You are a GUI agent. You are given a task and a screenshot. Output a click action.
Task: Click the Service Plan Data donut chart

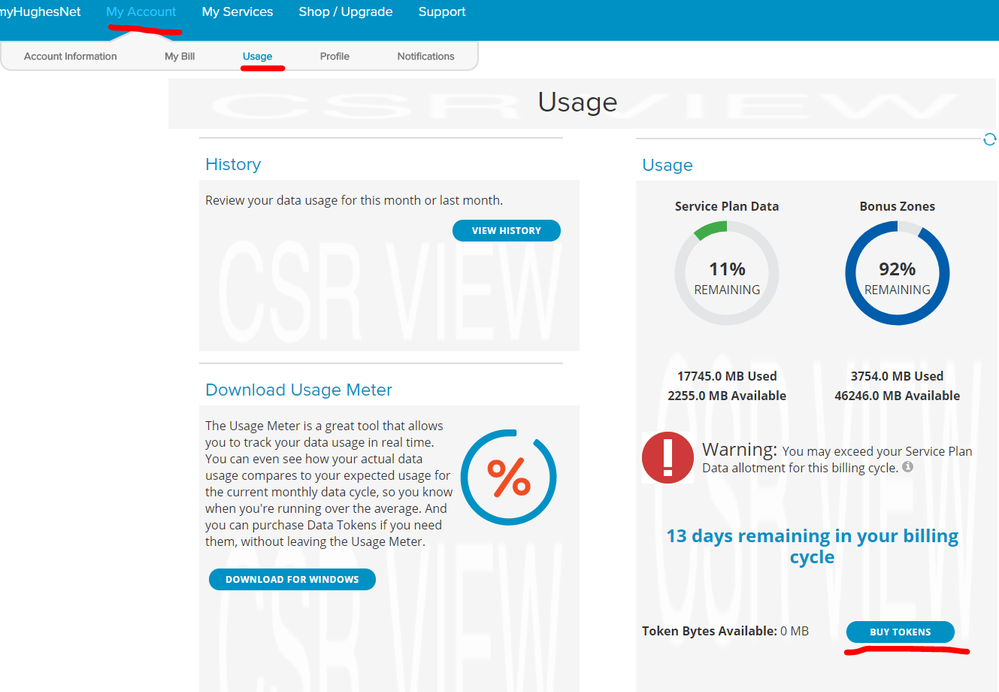(727, 273)
